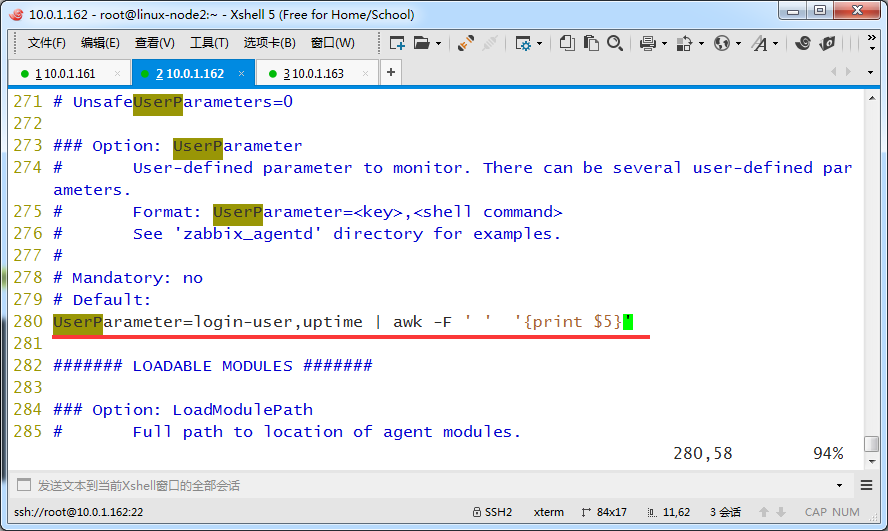Open the 工具(T) menu
This screenshot has height=531, width=888.
(x=209, y=43)
